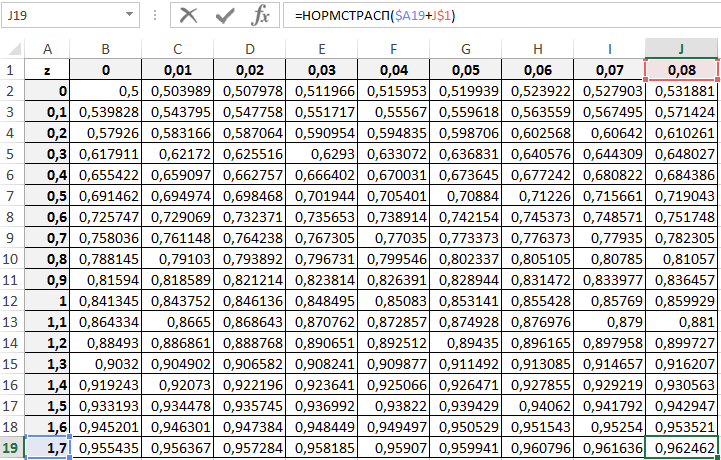Select row 1 header
The height and width of the screenshot is (460, 721).
click(x=13, y=71)
